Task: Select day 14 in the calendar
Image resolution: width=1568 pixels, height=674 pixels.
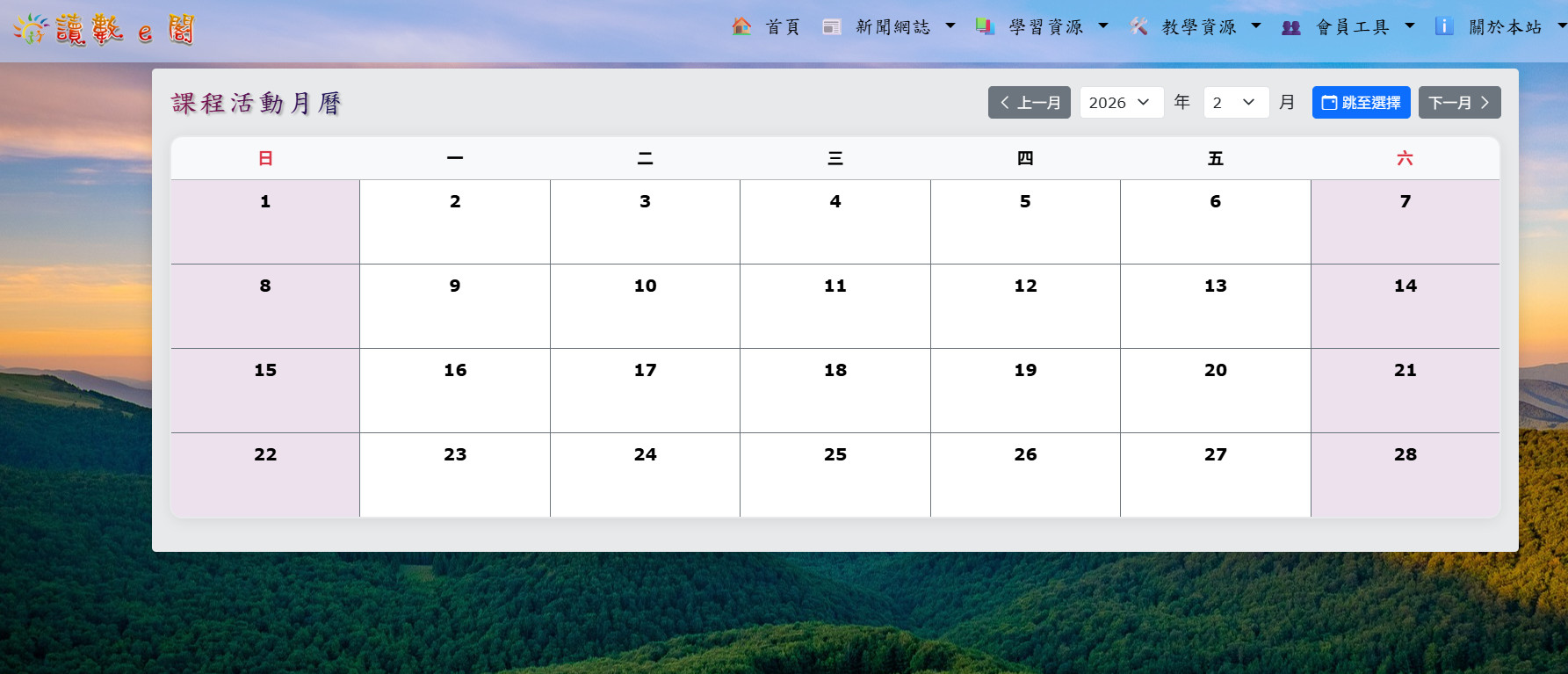Action: (x=1405, y=306)
